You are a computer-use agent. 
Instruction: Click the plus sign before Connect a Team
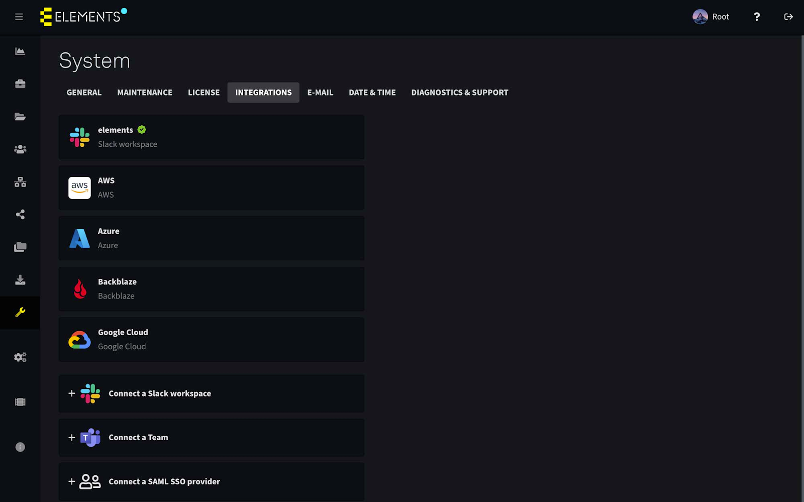72,437
